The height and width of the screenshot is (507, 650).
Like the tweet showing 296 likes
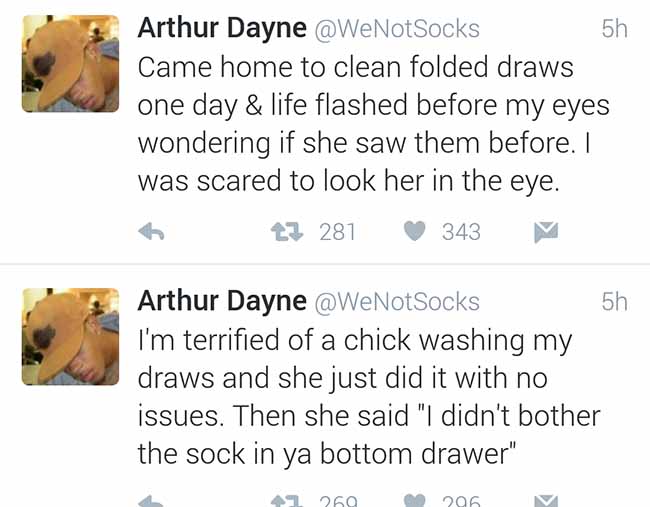pyautogui.click(x=415, y=500)
